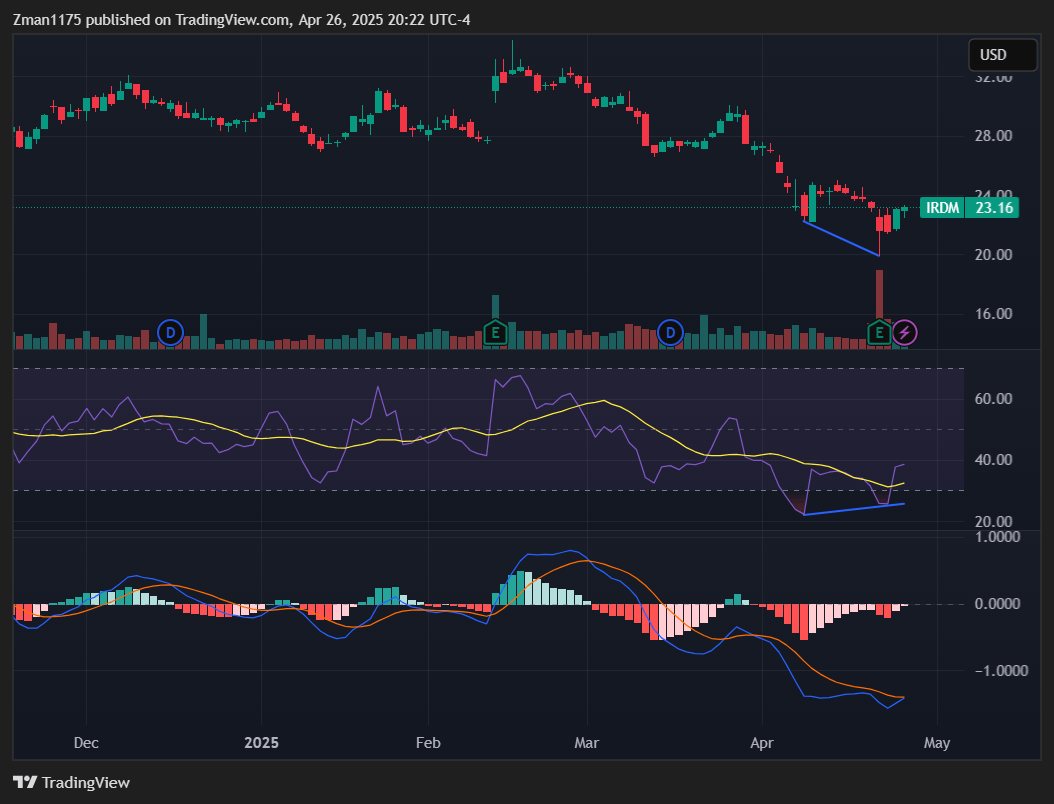Select the blue trendline in the RSI panel

[x=850, y=510]
